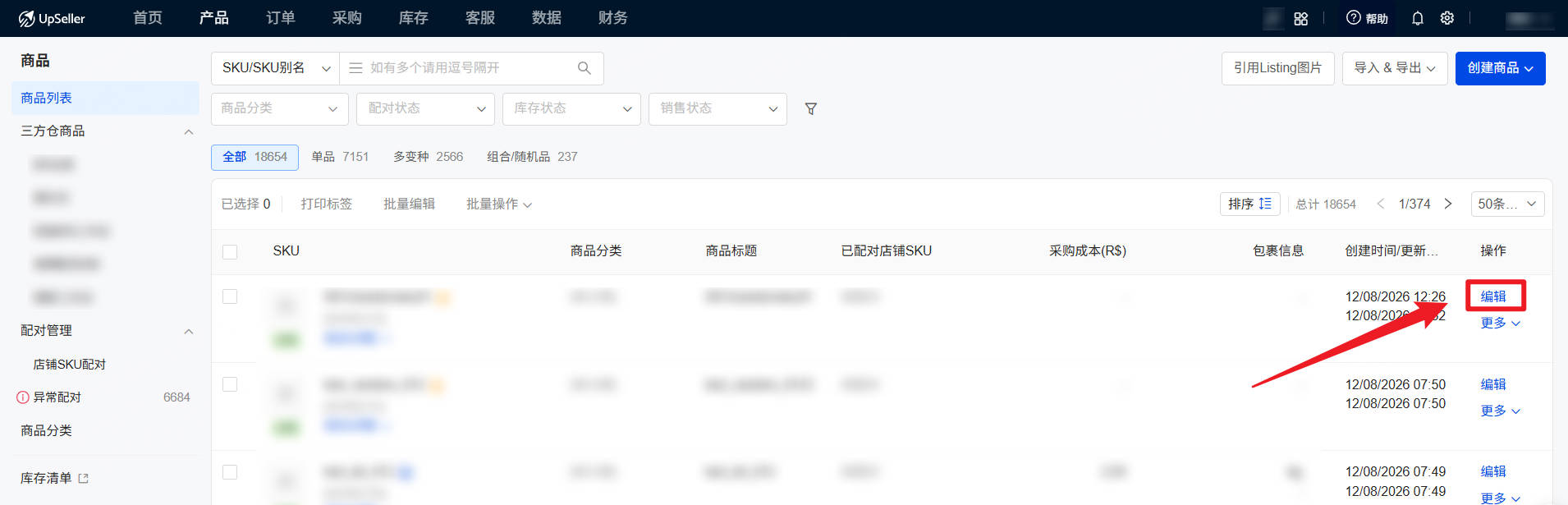Click the 已配对店铺SKU column header

(887, 251)
